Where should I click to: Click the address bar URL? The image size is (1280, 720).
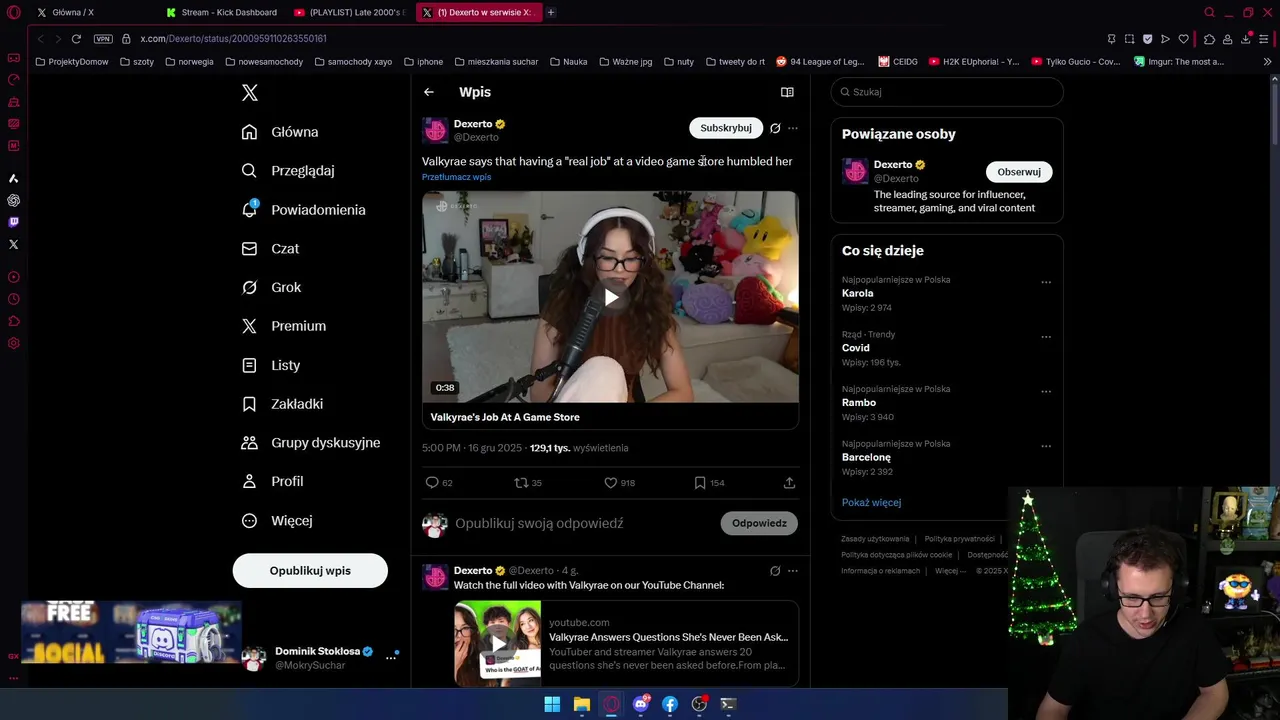233,39
